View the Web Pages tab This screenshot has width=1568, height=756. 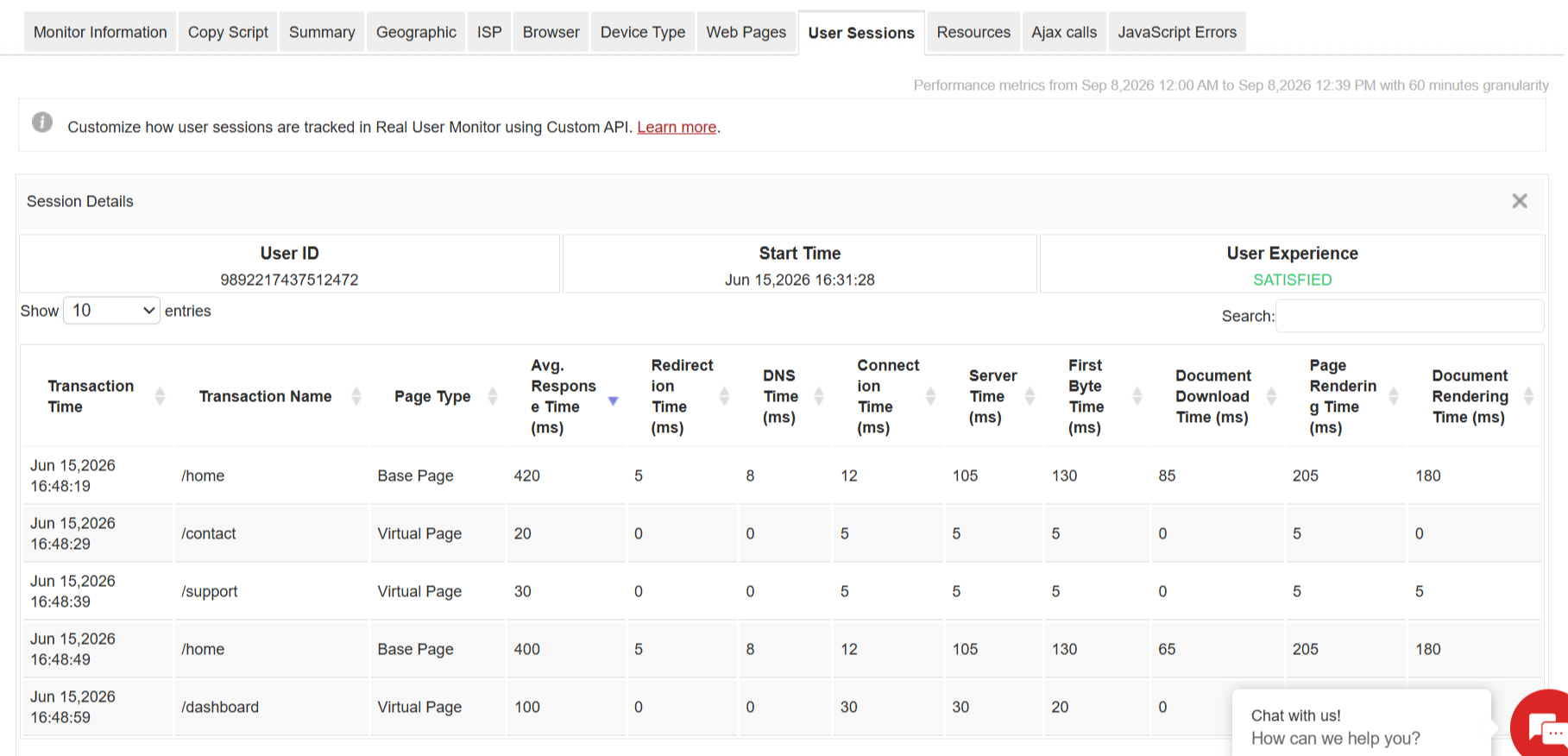coord(746,33)
